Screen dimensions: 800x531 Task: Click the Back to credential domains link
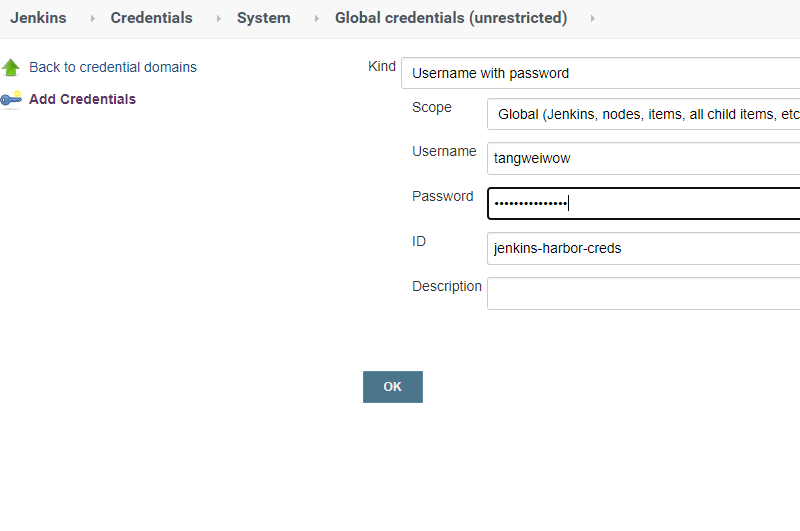(112, 67)
